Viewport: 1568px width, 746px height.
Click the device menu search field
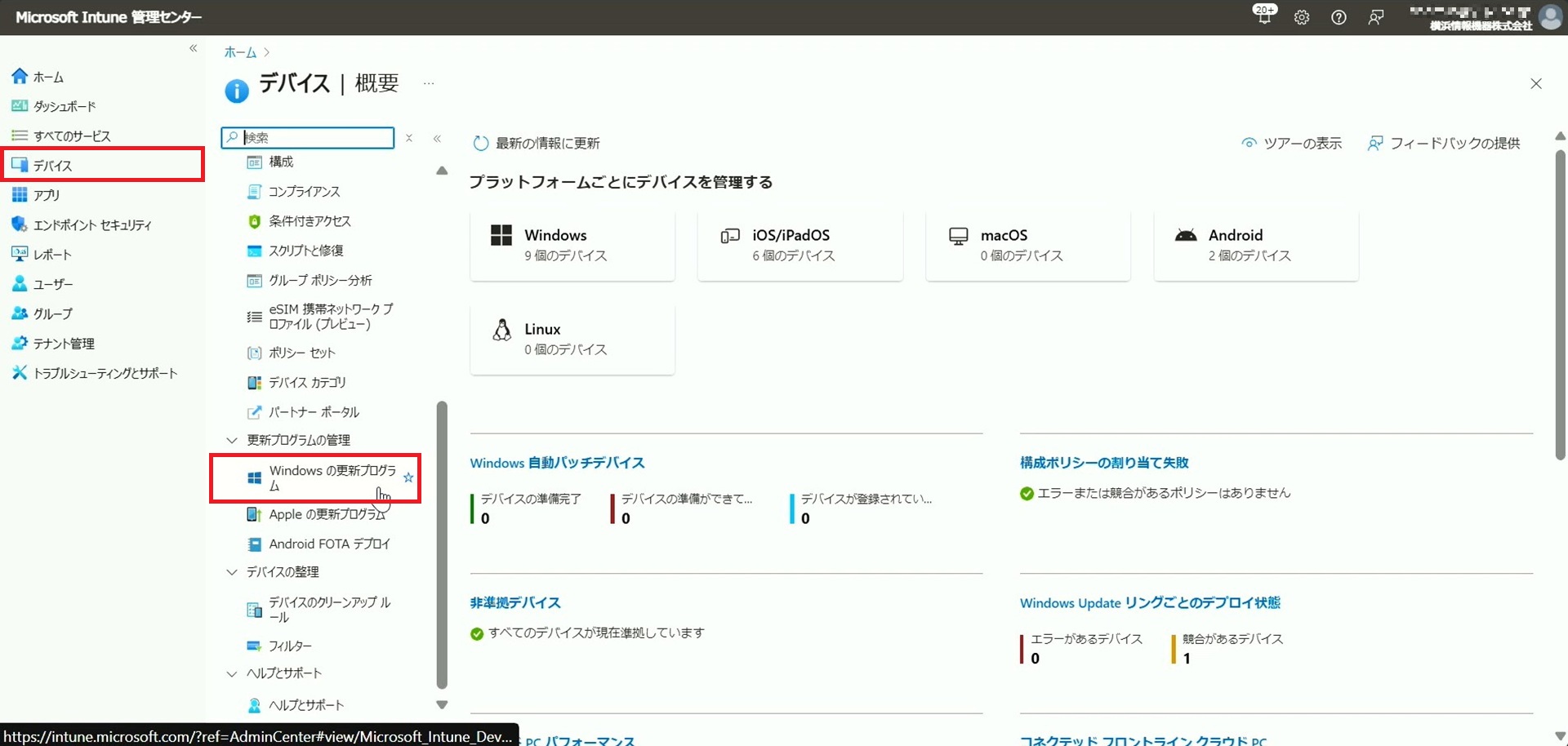[x=314, y=137]
